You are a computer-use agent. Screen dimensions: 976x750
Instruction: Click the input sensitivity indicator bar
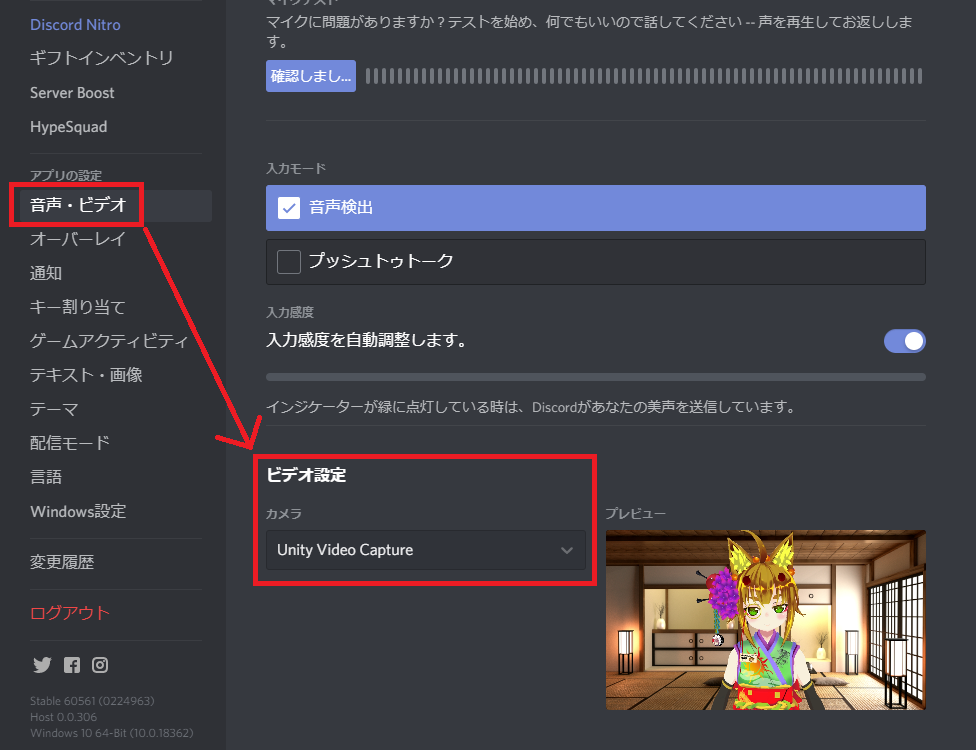coord(595,377)
